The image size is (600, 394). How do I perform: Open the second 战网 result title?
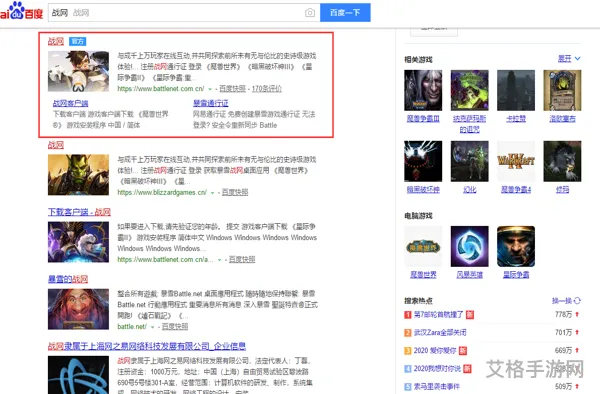pos(56,145)
